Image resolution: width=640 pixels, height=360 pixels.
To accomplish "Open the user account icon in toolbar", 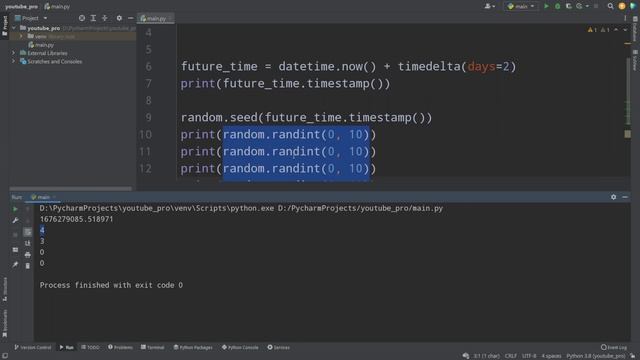I will [x=489, y=6].
